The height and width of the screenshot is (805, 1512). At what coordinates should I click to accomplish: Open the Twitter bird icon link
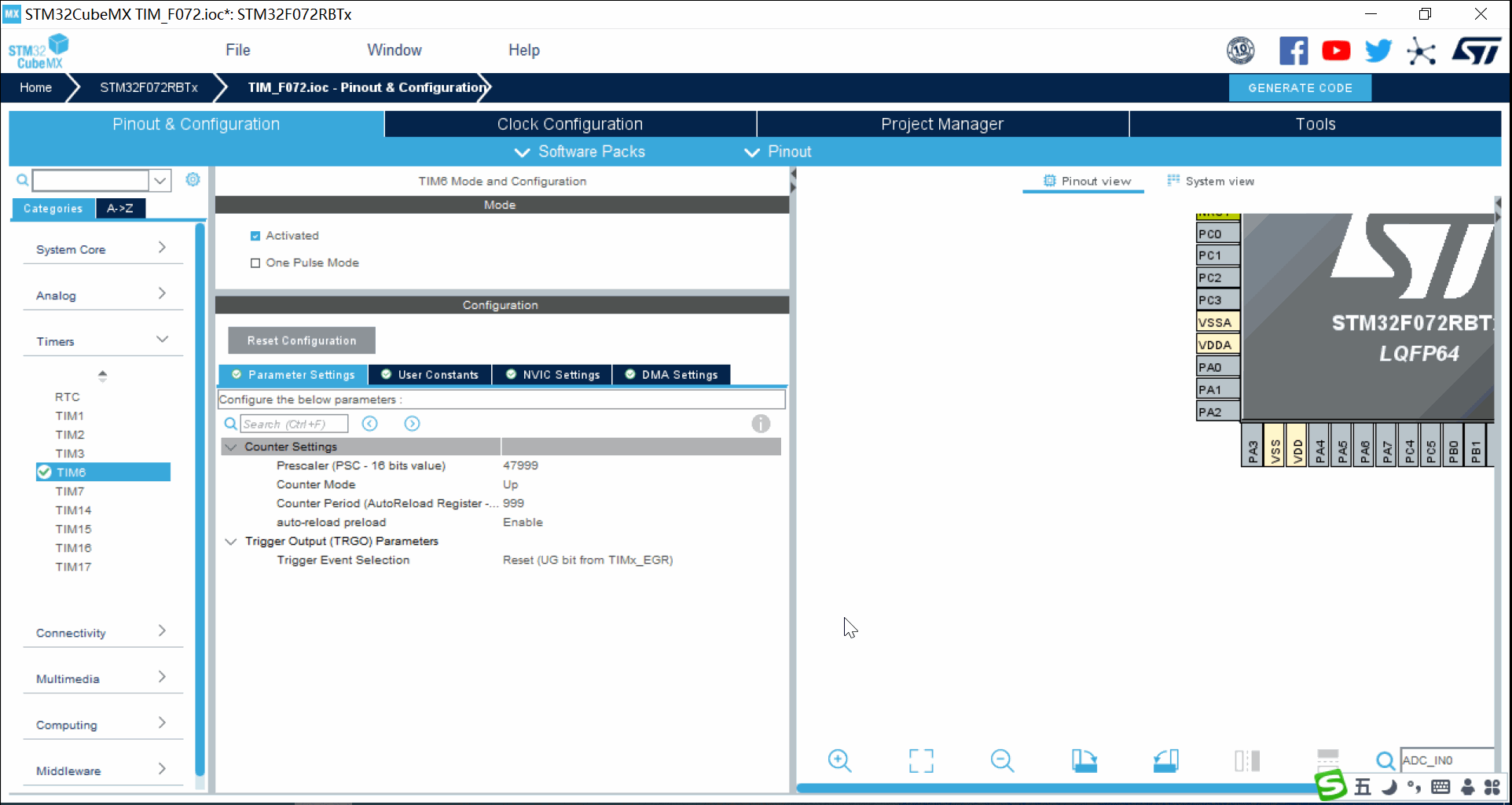(x=1378, y=51)
